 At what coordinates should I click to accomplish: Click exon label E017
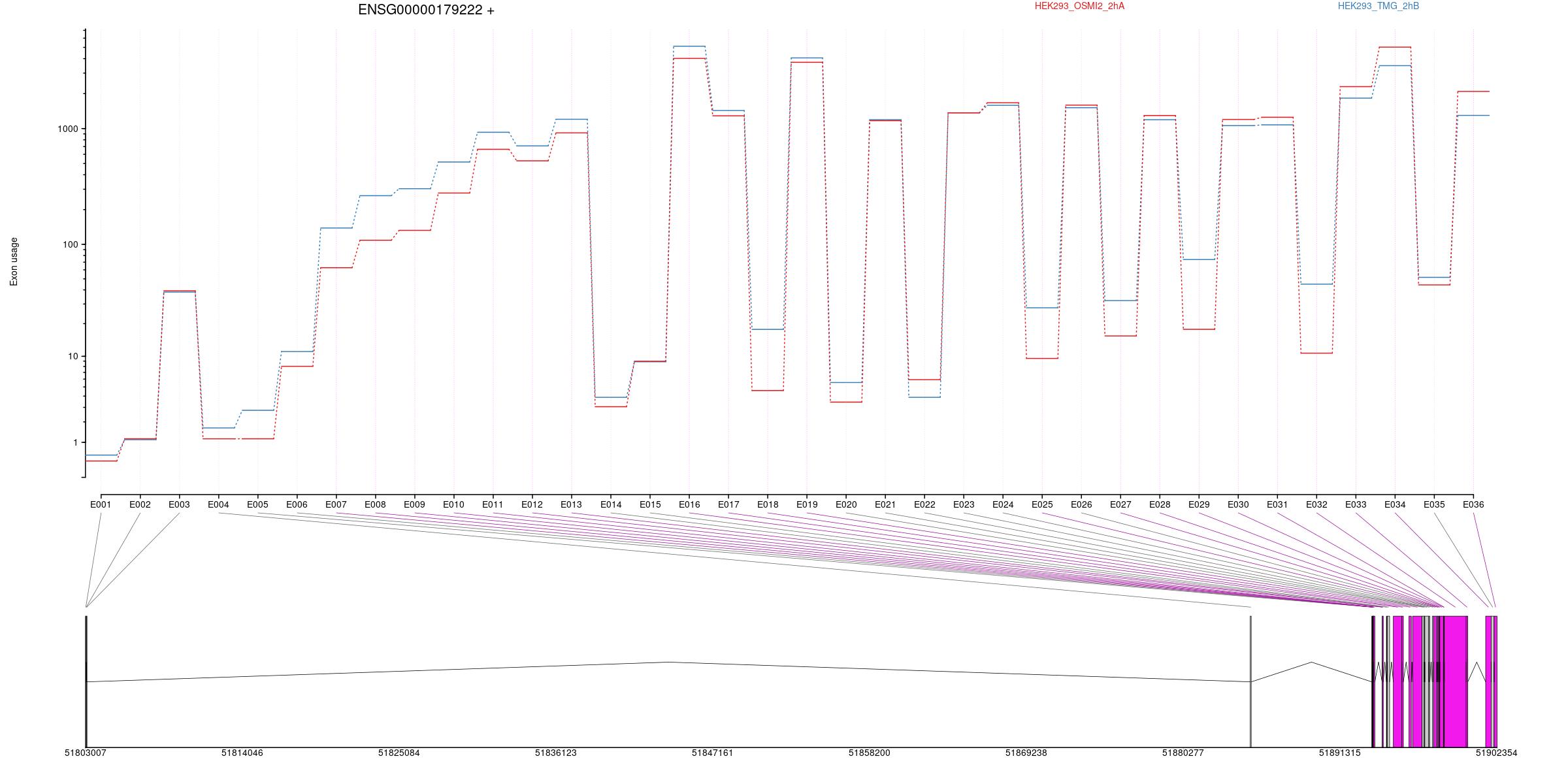(x=728, y=504)
